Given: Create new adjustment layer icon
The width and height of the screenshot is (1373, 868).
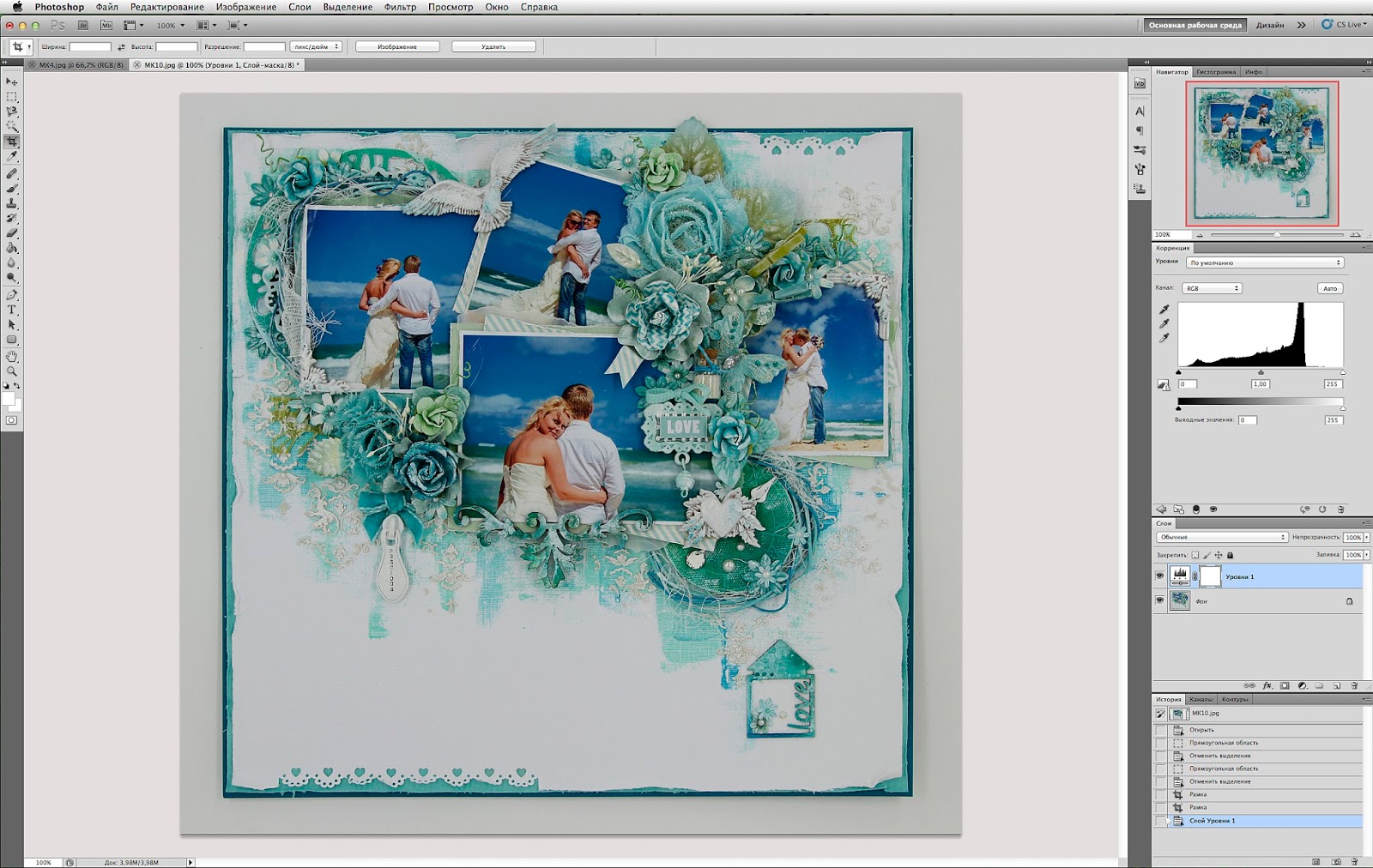Looking at the screenshot, I should 1302,685.
